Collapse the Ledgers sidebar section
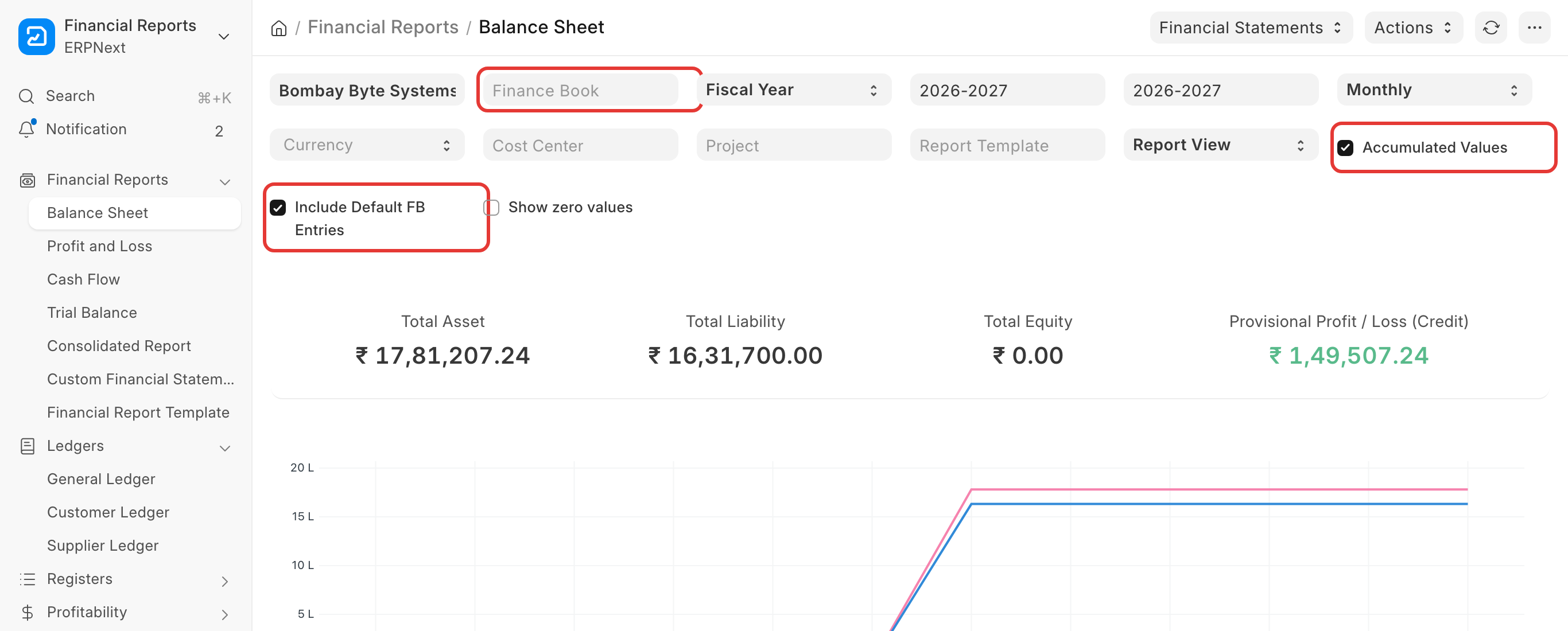1568x631 pixels. click(x=224, y=448)
